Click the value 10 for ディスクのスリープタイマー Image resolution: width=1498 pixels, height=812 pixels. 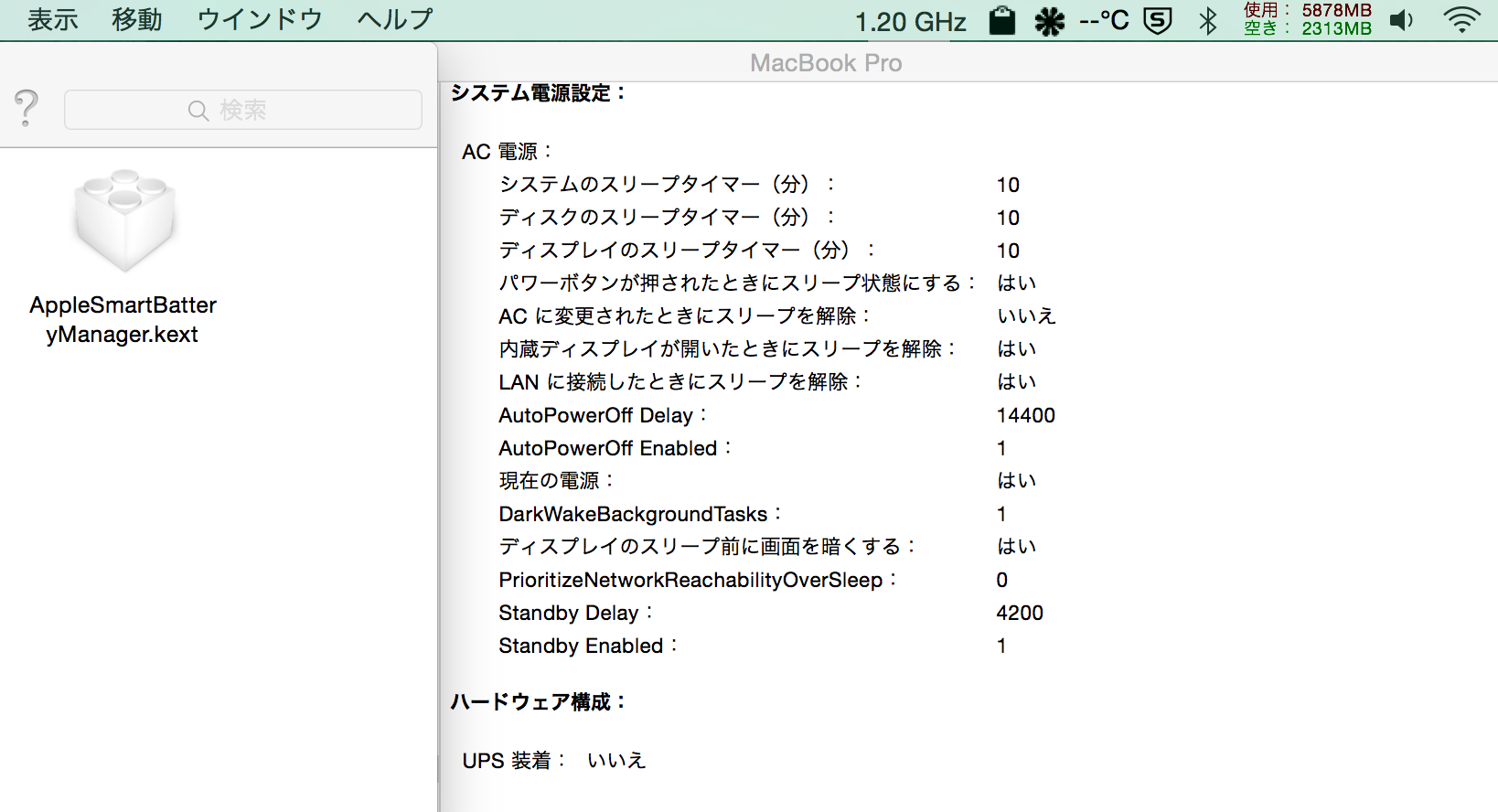click(1008, 218)
